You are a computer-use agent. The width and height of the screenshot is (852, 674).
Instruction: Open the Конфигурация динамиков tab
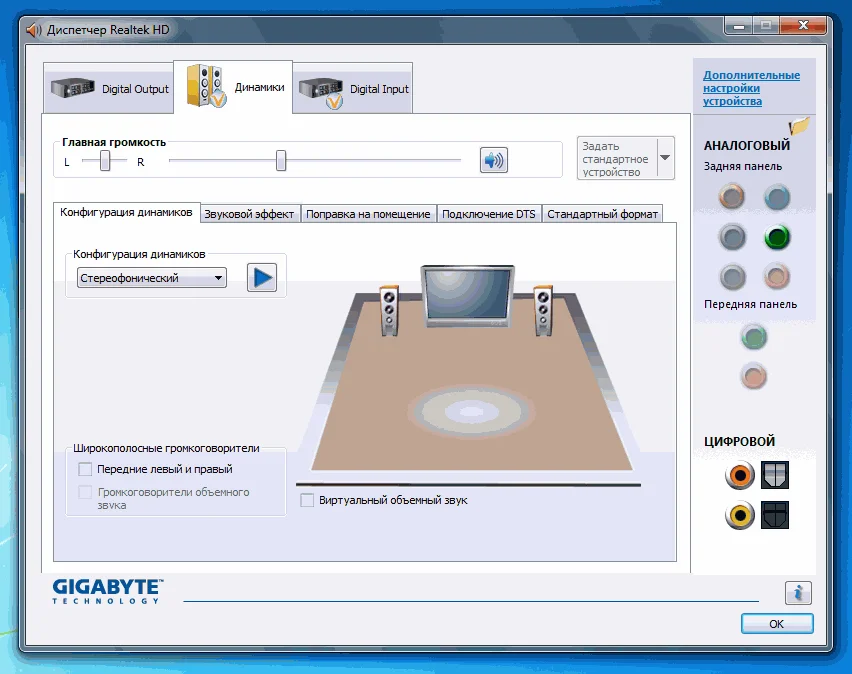click(x=126, y=212)
